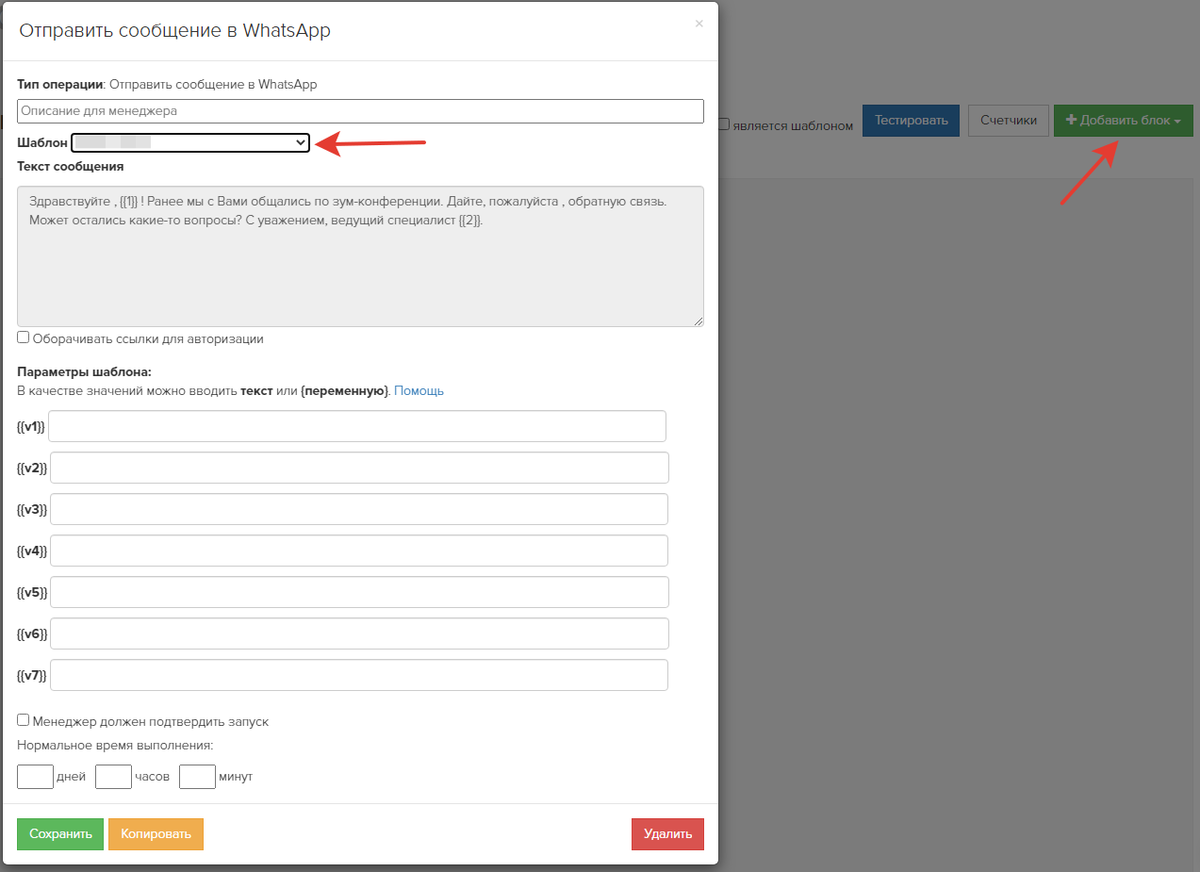Viewport: 1200px width, 872px height.
Task: Click the dialog title Отправить сообщение в WhatsApp
Action: [x=175, y=31]
